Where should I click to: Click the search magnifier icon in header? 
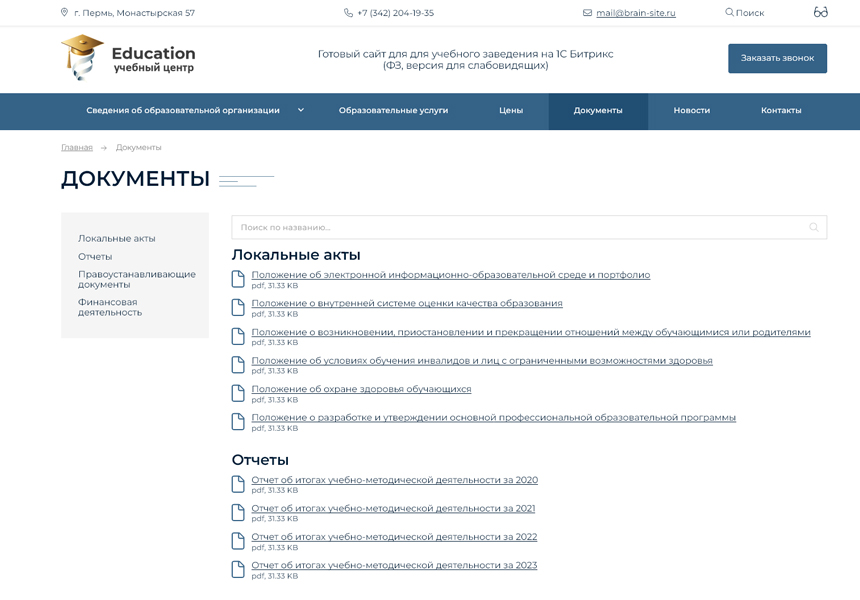pos(729,13)
